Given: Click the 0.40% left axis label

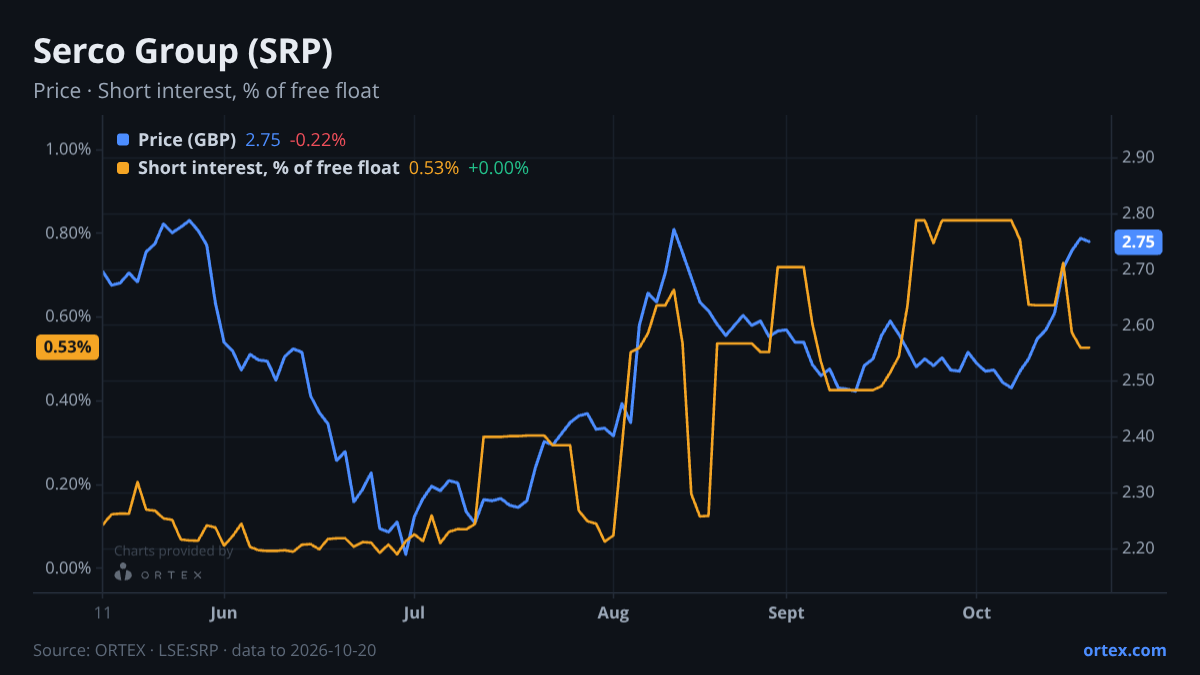Looking at the screenshot, I should (x=69, y=401).
